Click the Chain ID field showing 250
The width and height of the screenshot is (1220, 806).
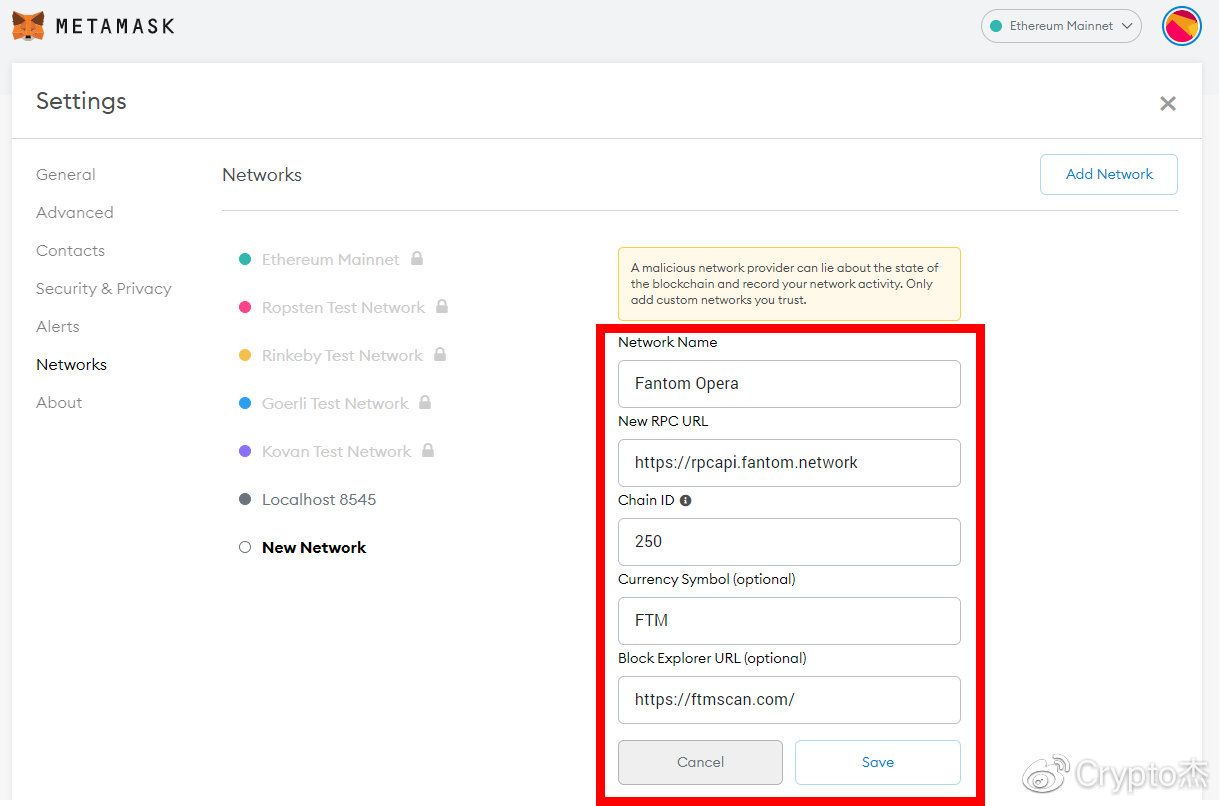click(x=789, y=542)
